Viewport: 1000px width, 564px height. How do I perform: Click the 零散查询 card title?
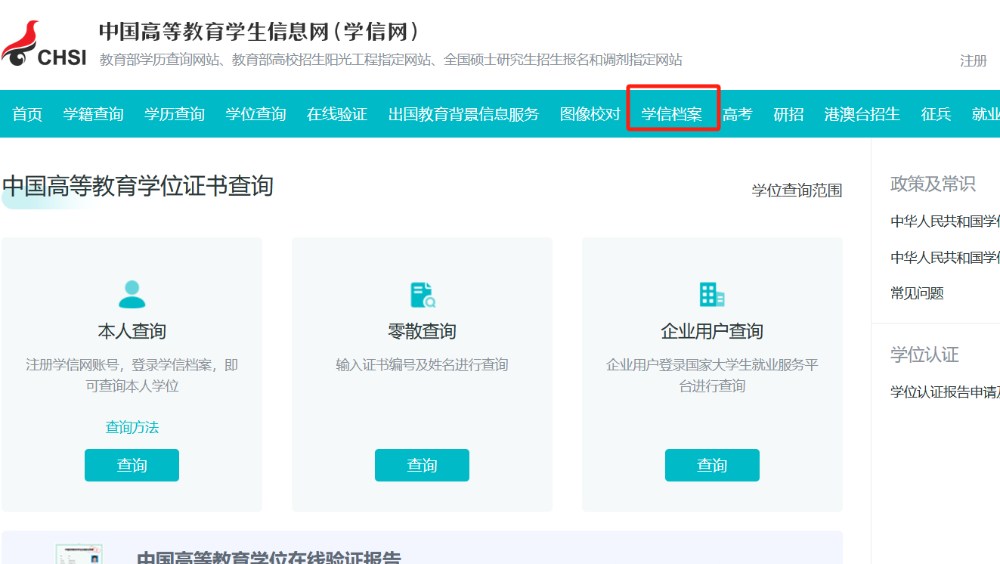(x=422, y=331)
